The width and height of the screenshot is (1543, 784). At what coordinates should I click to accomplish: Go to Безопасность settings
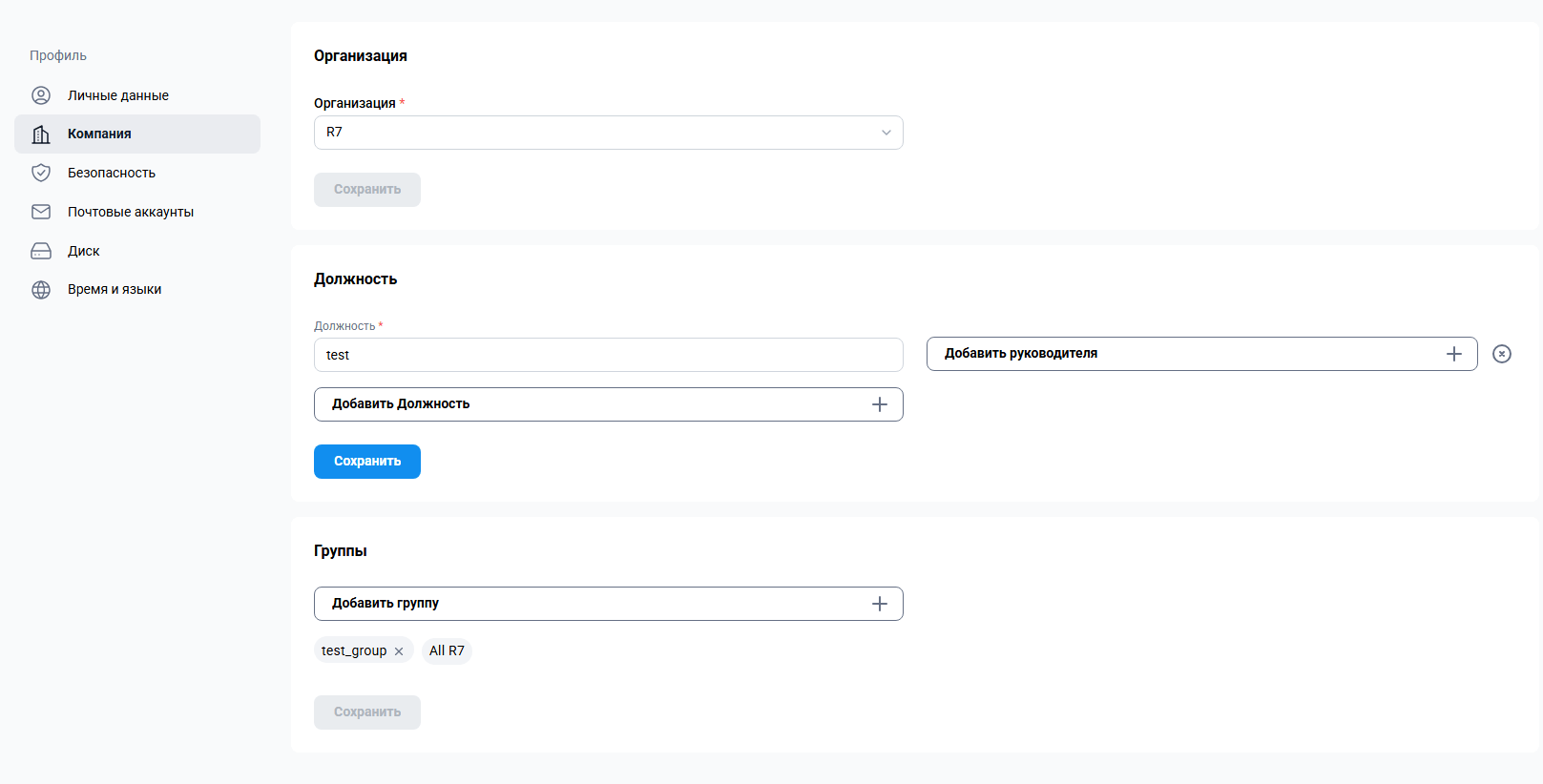click(x=137, y=173)
